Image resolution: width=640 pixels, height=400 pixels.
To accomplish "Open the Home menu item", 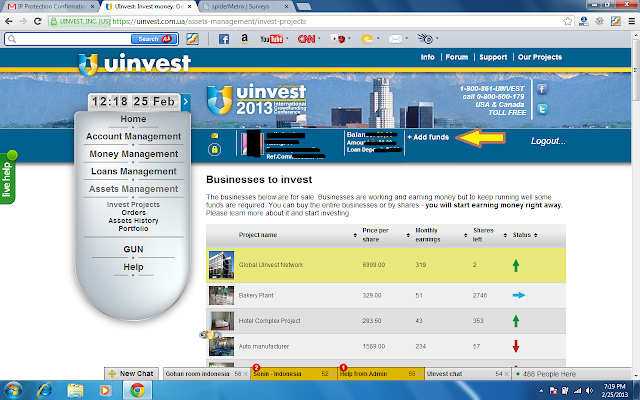I will 133,119.
